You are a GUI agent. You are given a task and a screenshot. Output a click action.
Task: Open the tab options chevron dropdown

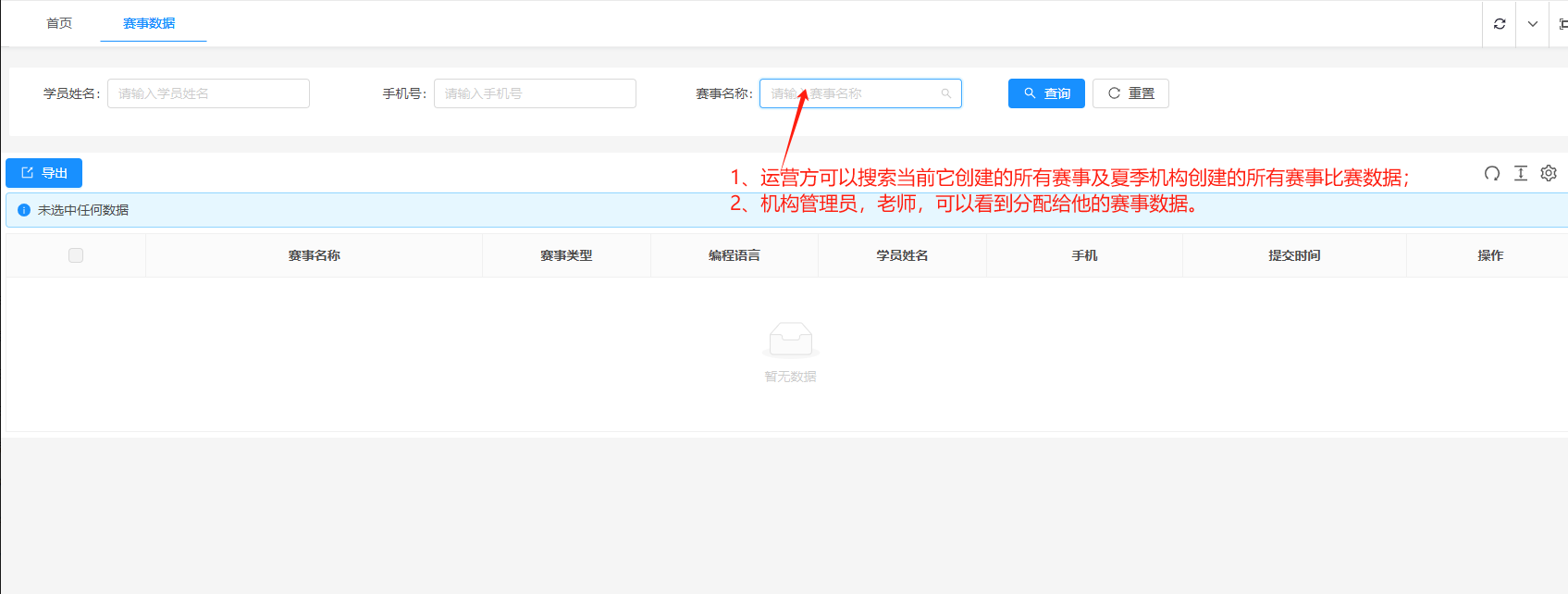pos(1533,24)
